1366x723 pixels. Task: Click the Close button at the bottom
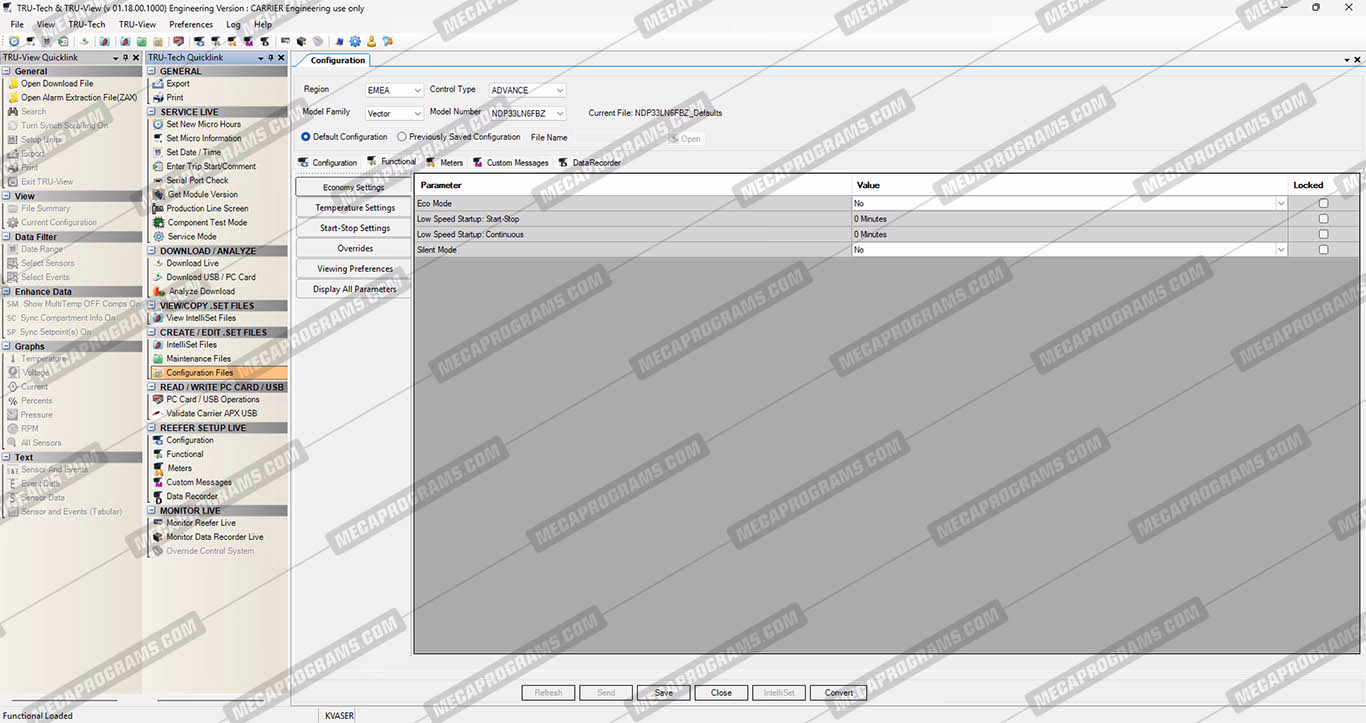point(721,692)
